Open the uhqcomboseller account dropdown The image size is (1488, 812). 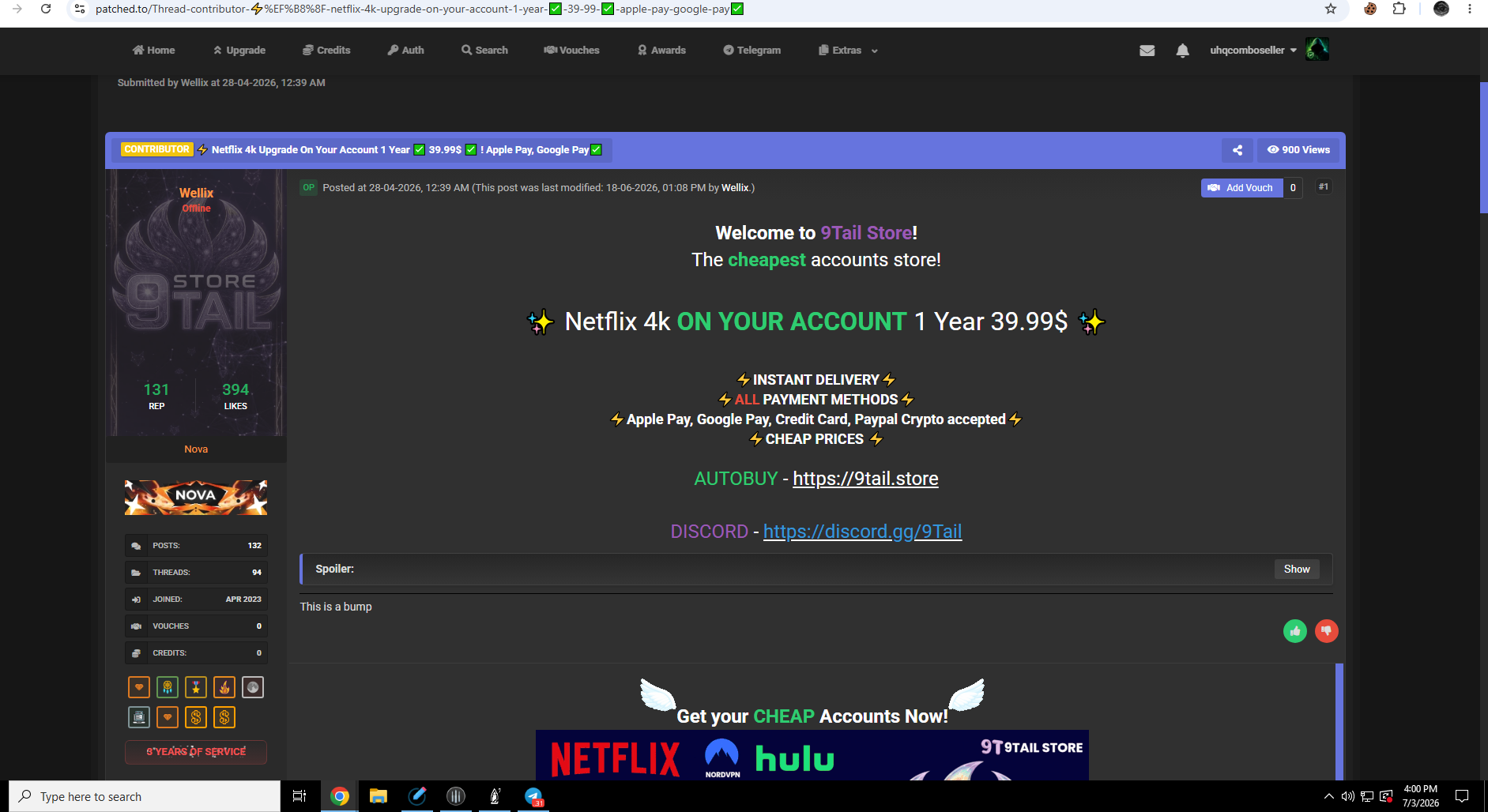1253,51
